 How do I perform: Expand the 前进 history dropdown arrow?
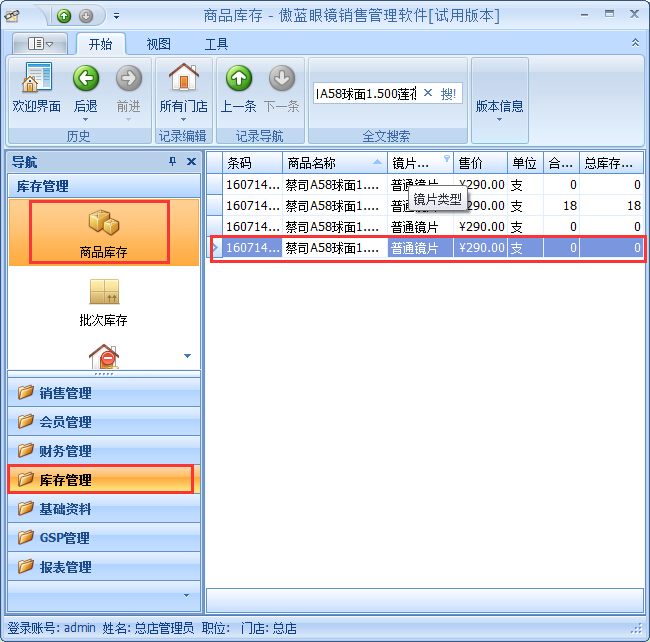tap(129, 120)
